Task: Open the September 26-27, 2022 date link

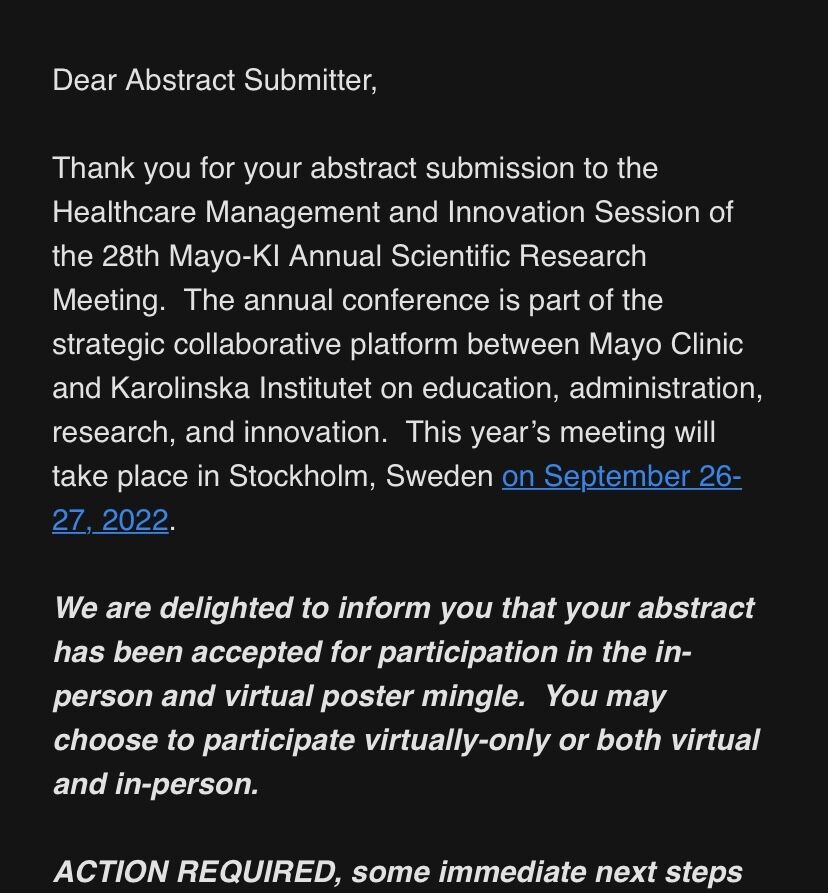Action: pos(621,477)
